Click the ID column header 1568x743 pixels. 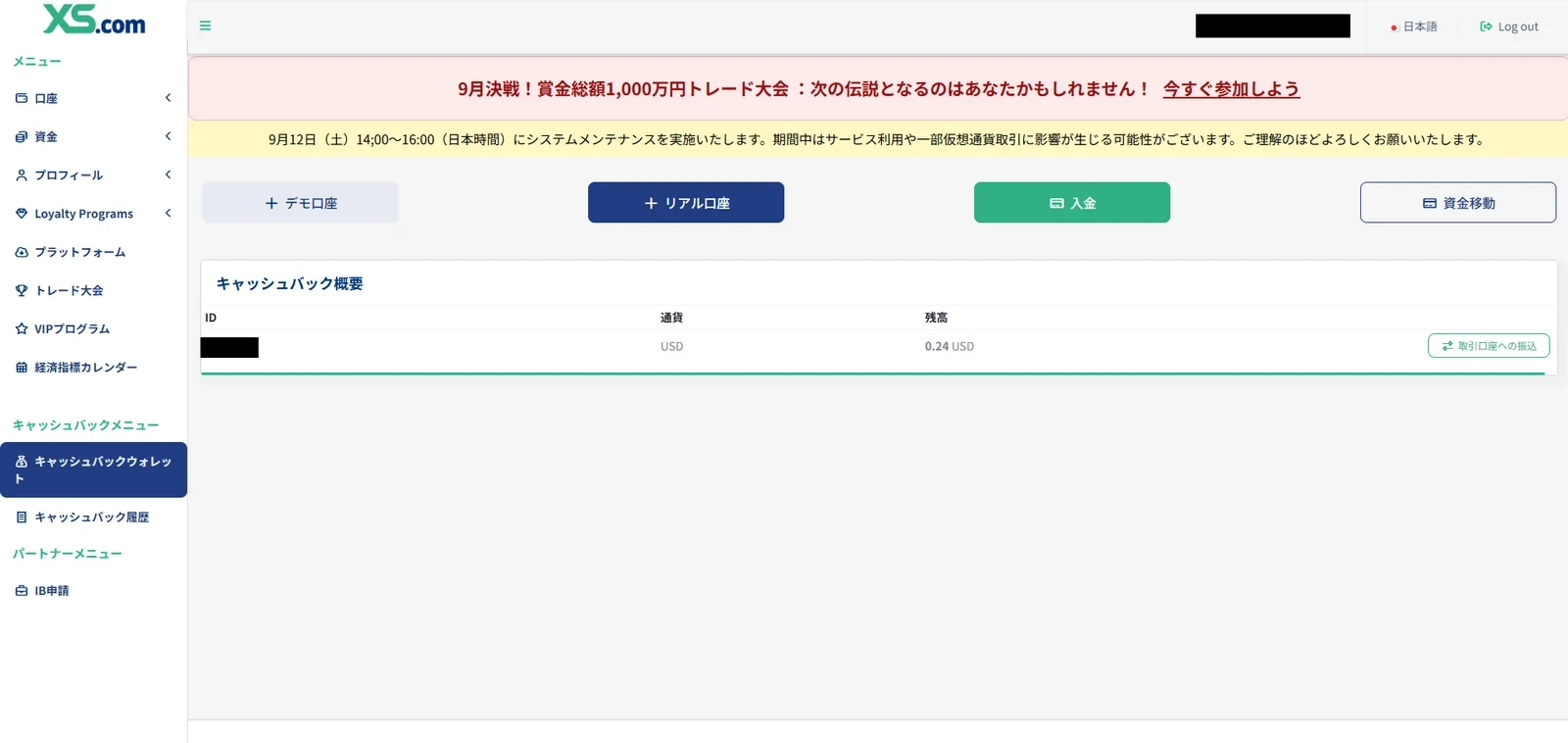(x=211, y=318)
